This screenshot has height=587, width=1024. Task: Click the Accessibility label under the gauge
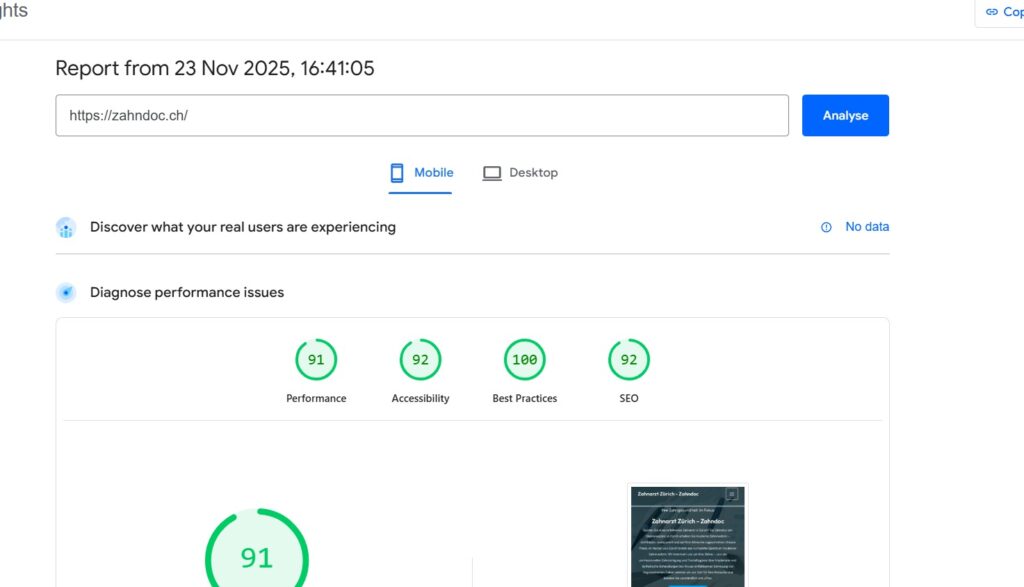420,398
